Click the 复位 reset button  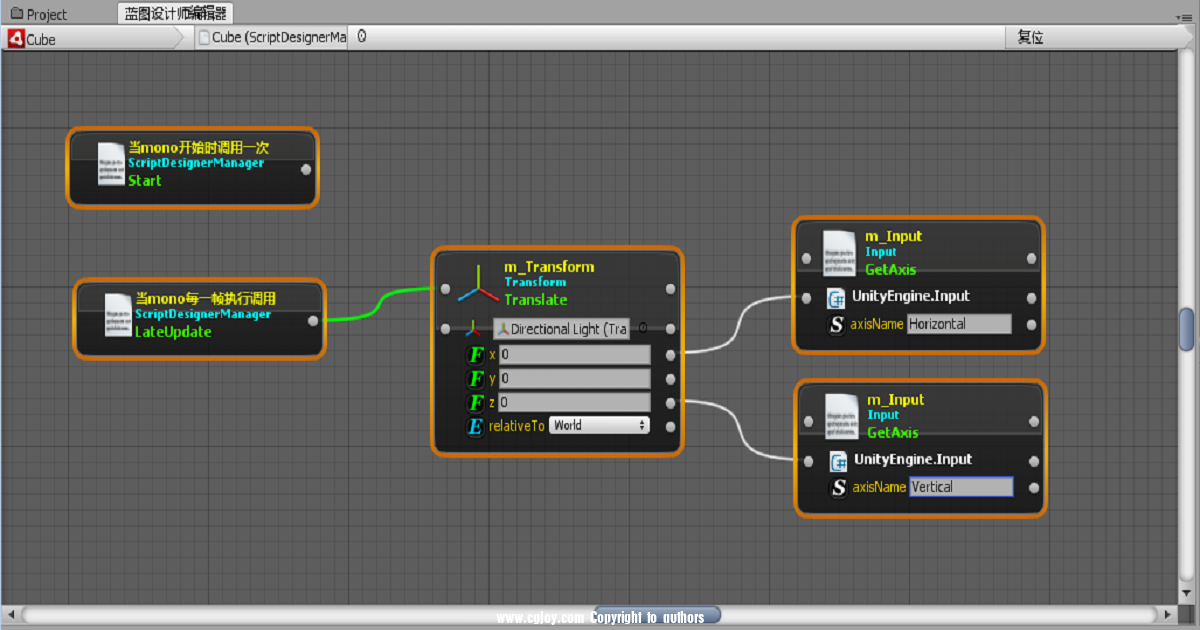coord(1030,37)
